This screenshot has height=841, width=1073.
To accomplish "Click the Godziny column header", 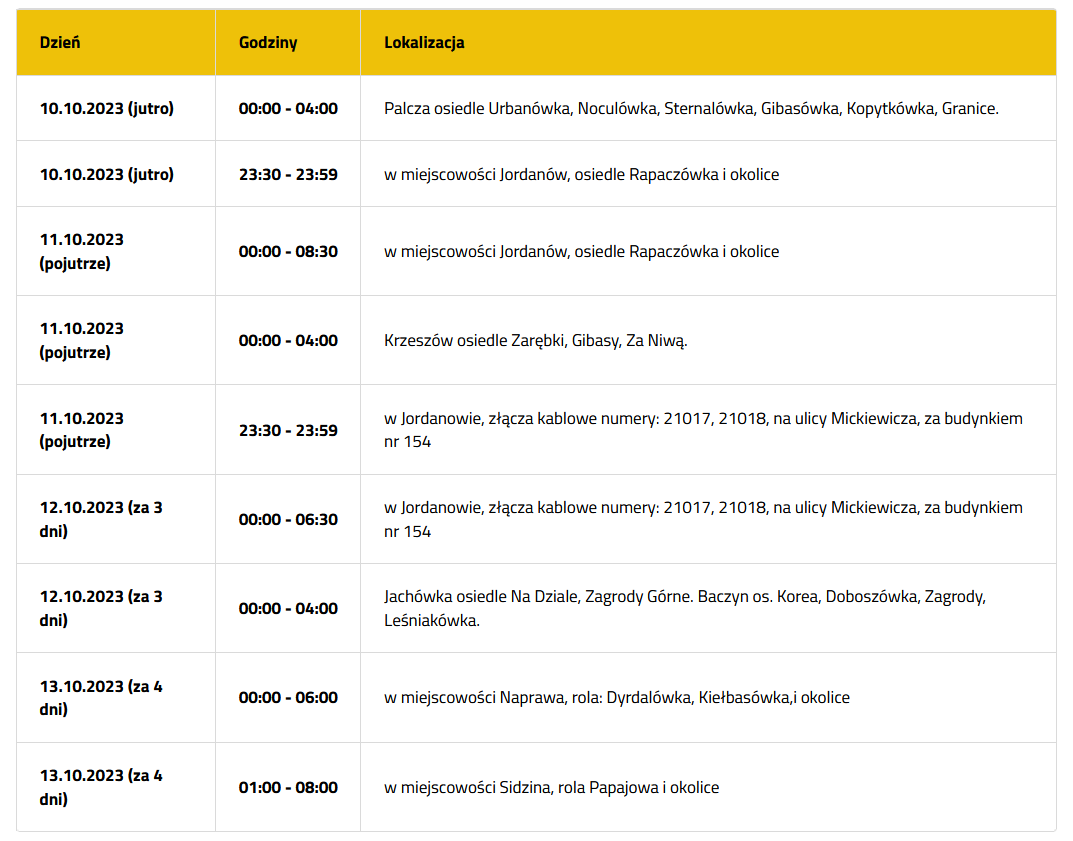I will tap(268, 42).
